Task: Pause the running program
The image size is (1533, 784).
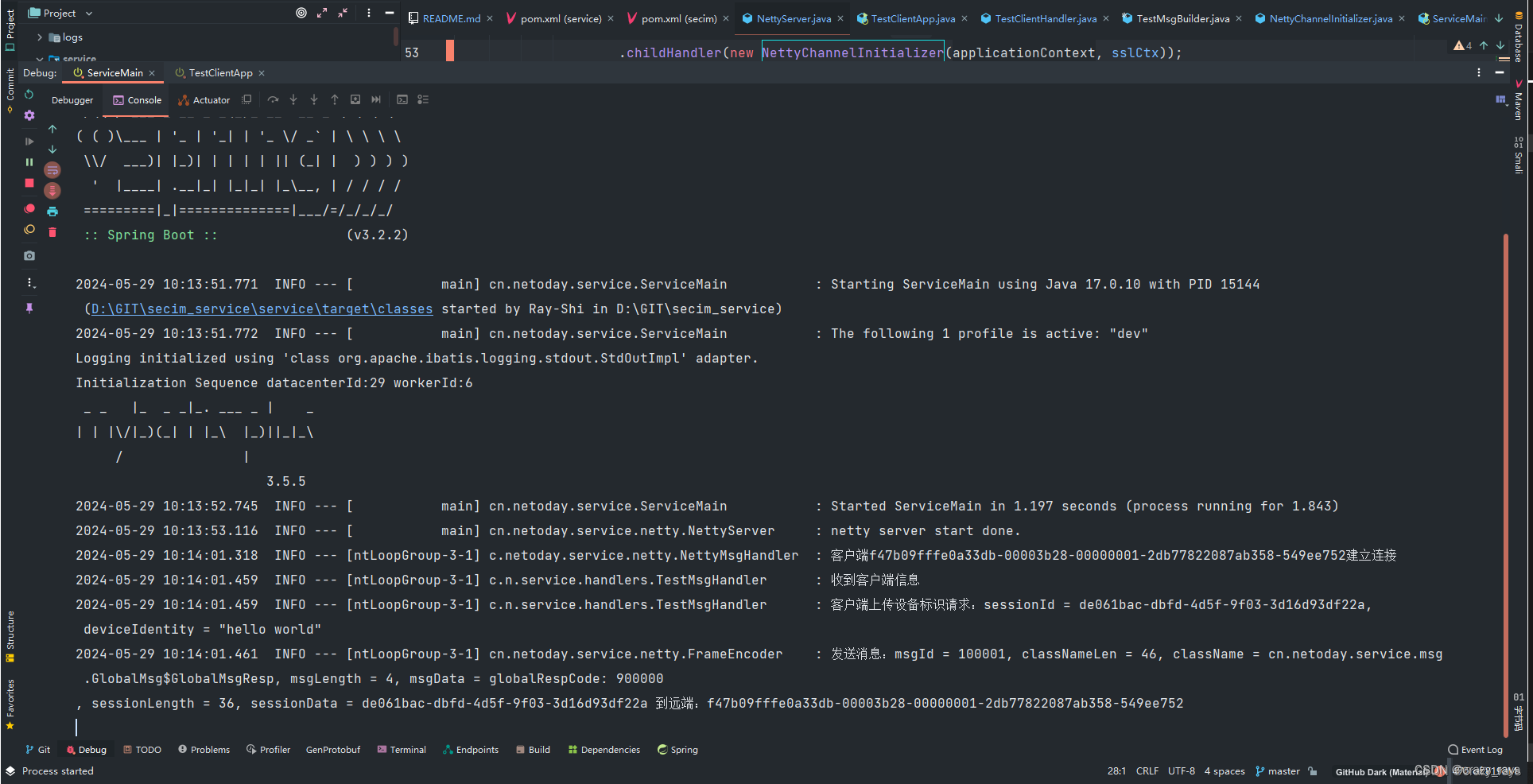Action: tap(29, 162)
